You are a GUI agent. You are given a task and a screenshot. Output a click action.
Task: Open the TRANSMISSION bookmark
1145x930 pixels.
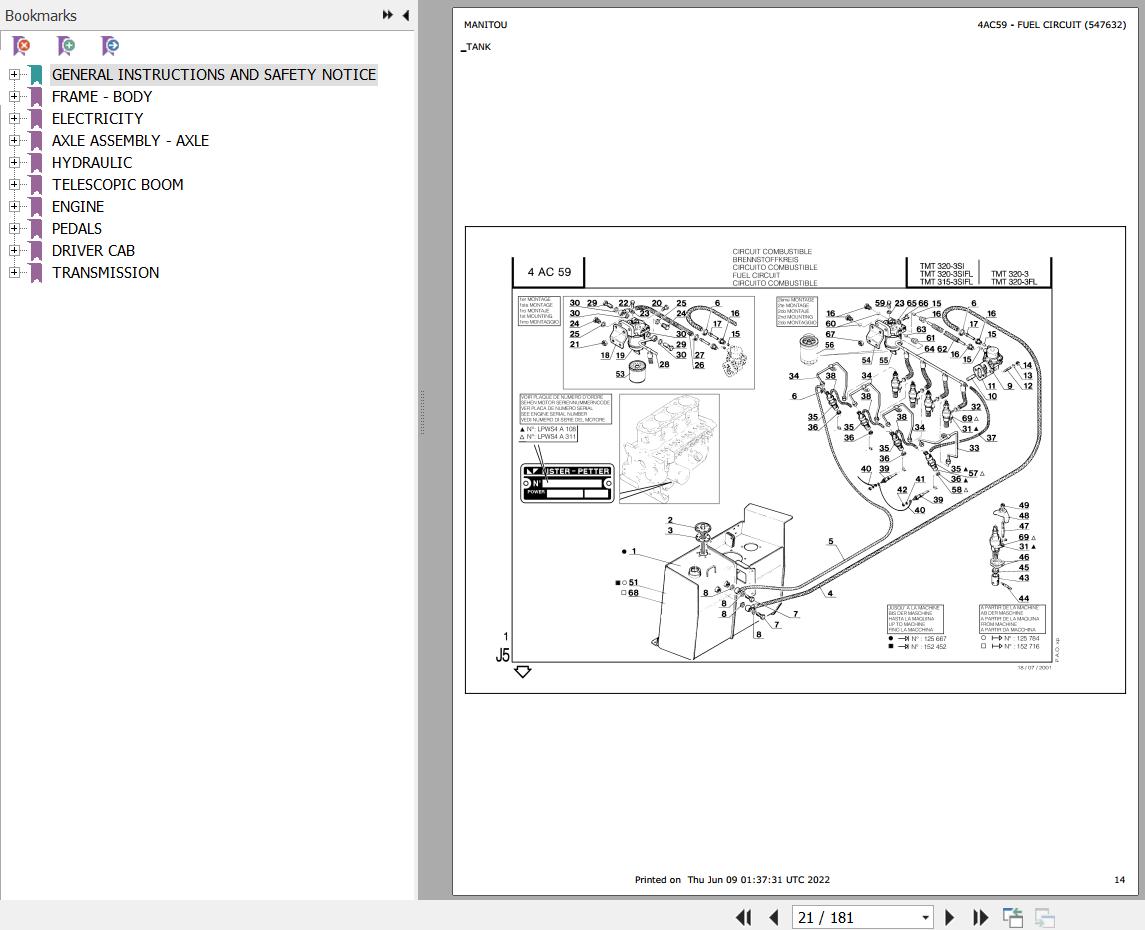point(105,272)
